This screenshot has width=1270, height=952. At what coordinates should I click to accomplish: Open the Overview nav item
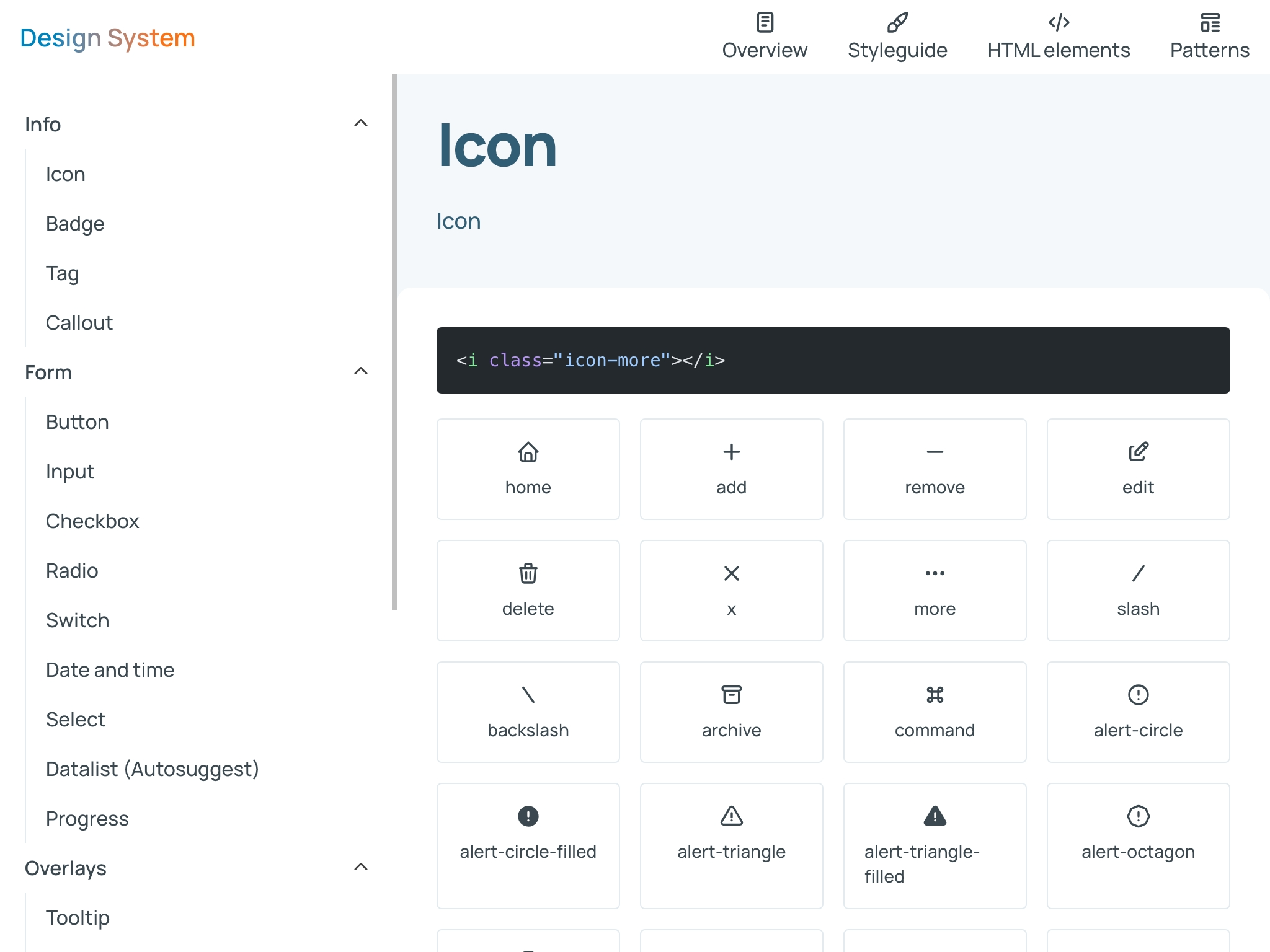coord(765,36)
